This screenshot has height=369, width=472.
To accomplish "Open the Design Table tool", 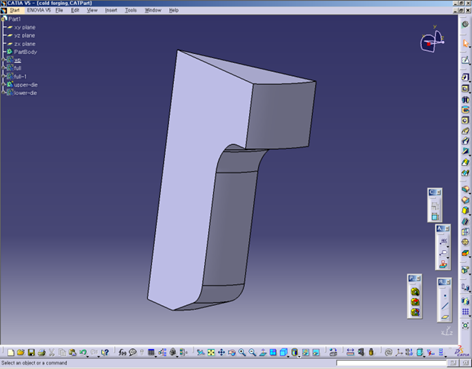I will pos(151,352).
